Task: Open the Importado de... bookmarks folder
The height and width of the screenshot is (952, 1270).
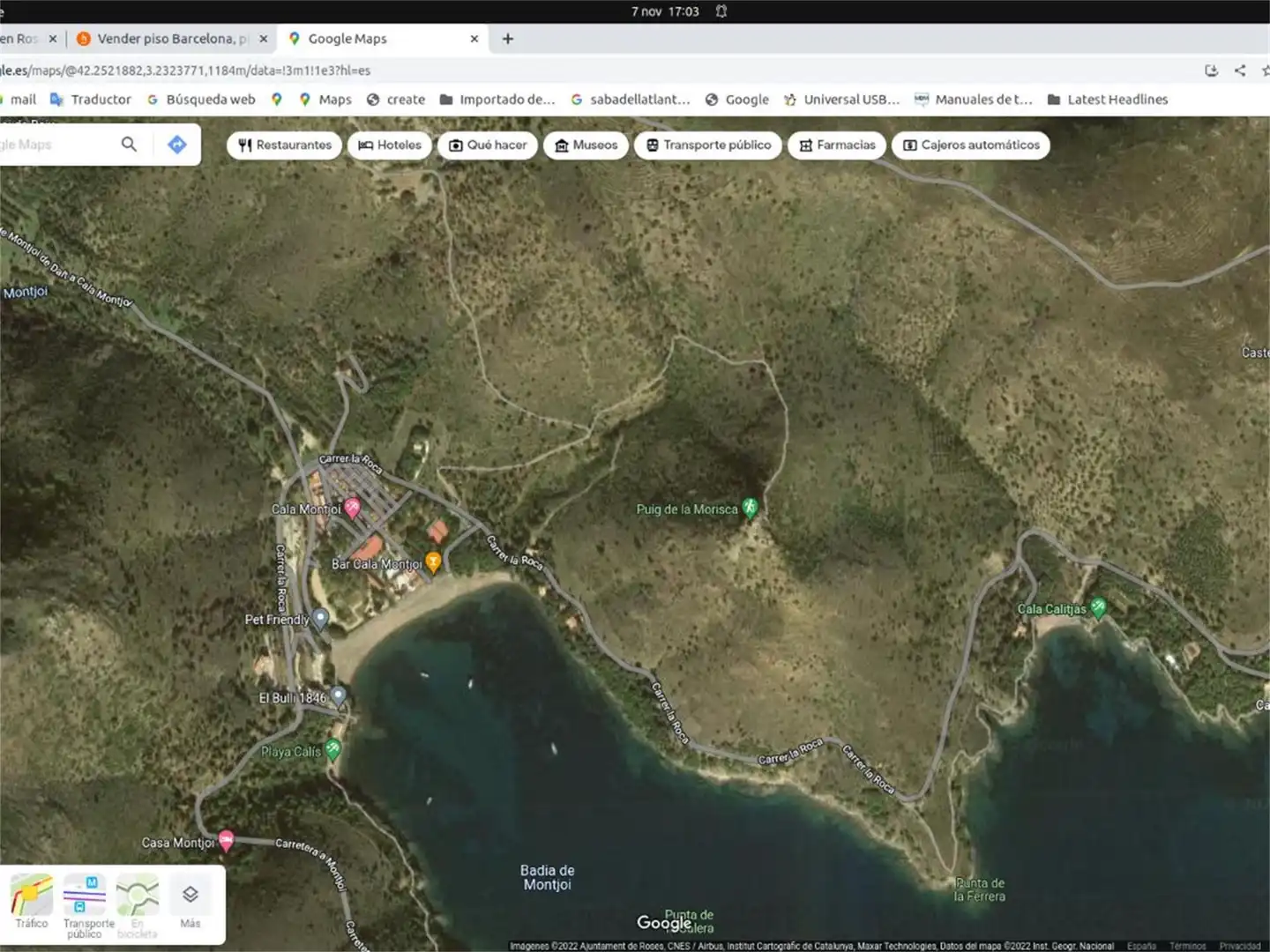Action: tap(497, 100)
